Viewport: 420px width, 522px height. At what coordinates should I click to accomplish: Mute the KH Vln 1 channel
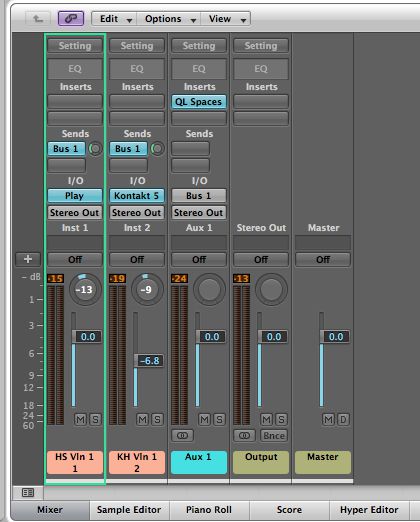click(142, 419)
